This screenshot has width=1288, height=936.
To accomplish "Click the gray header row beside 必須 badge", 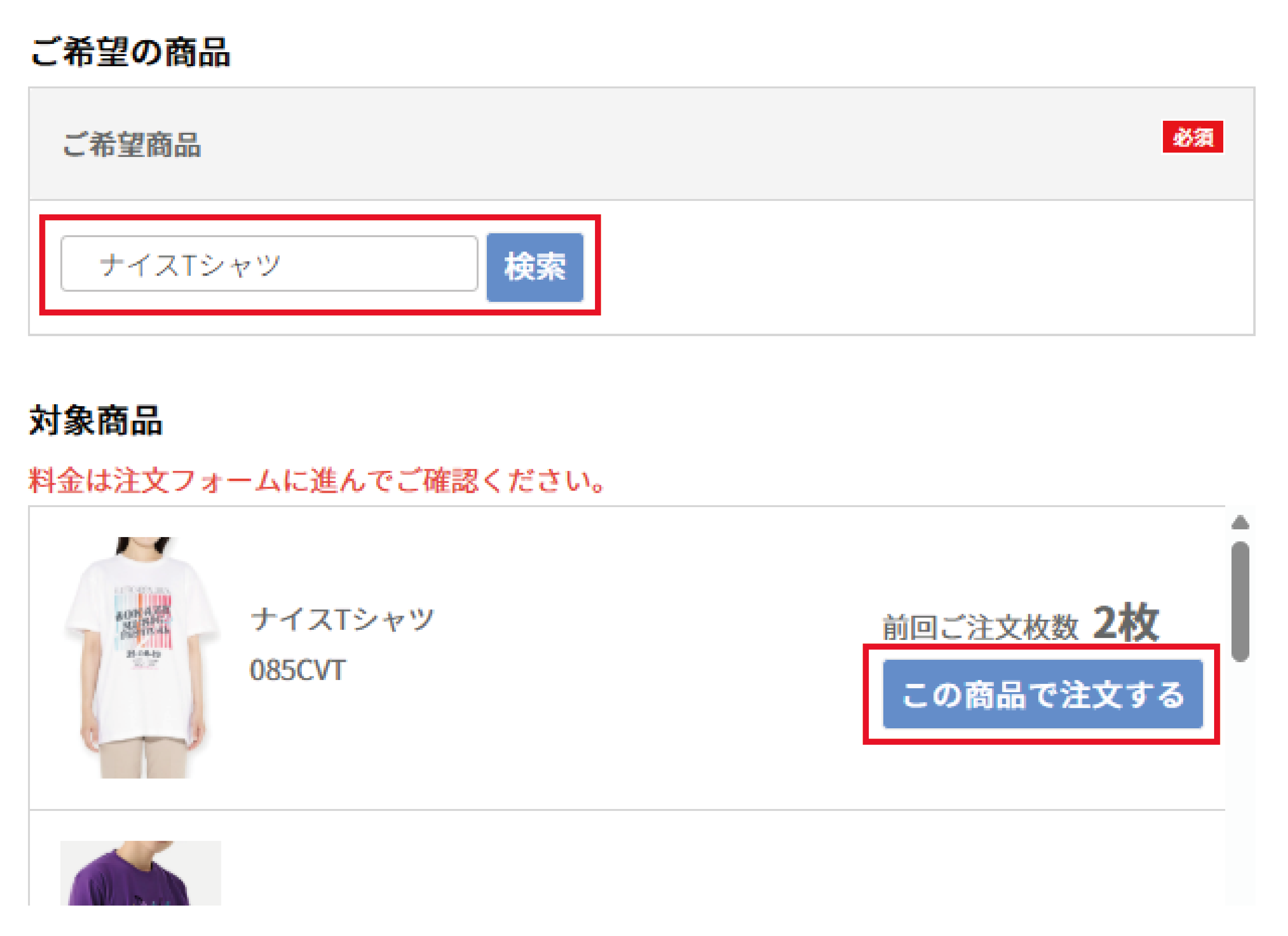I will [x=681, y=144].
